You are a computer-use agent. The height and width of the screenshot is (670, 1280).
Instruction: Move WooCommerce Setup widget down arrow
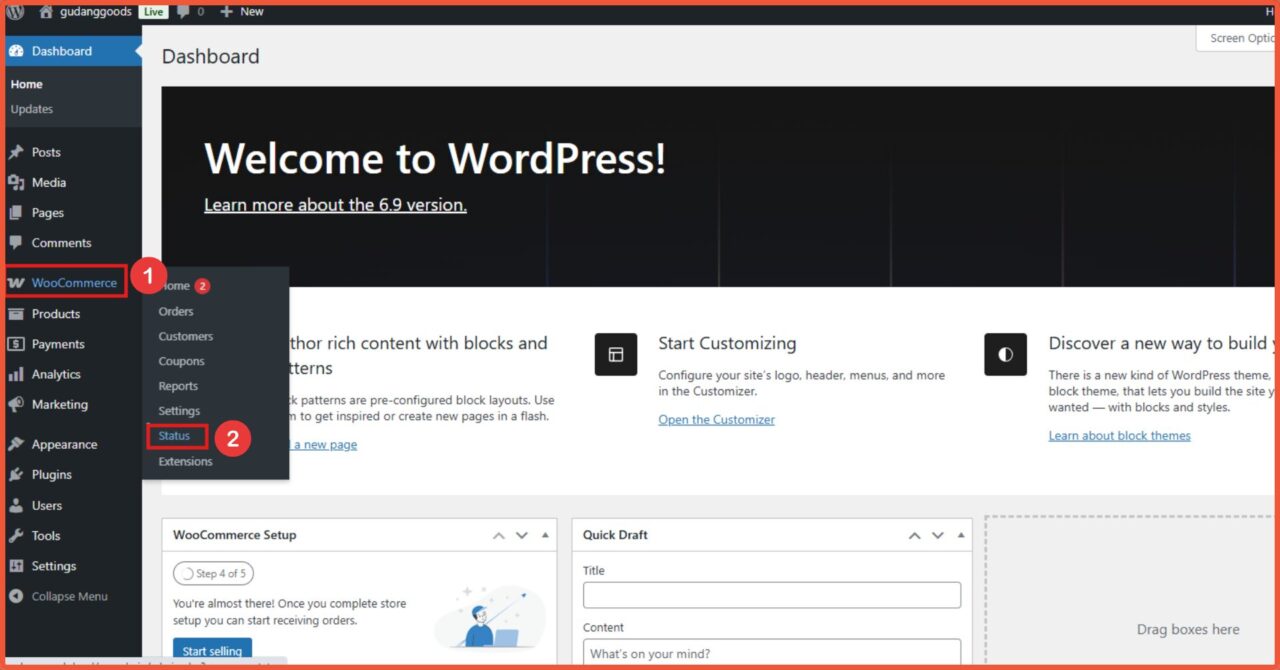[521, 536]
